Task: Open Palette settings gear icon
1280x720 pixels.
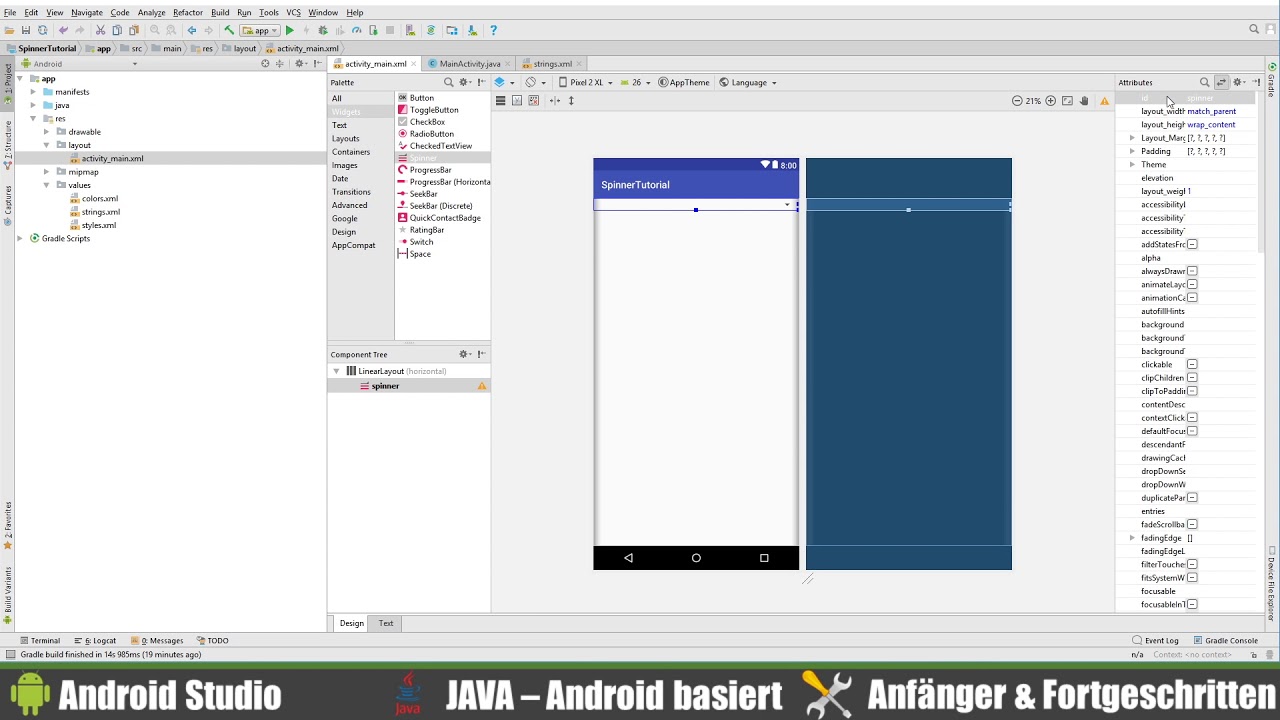Action: (464, 82)
